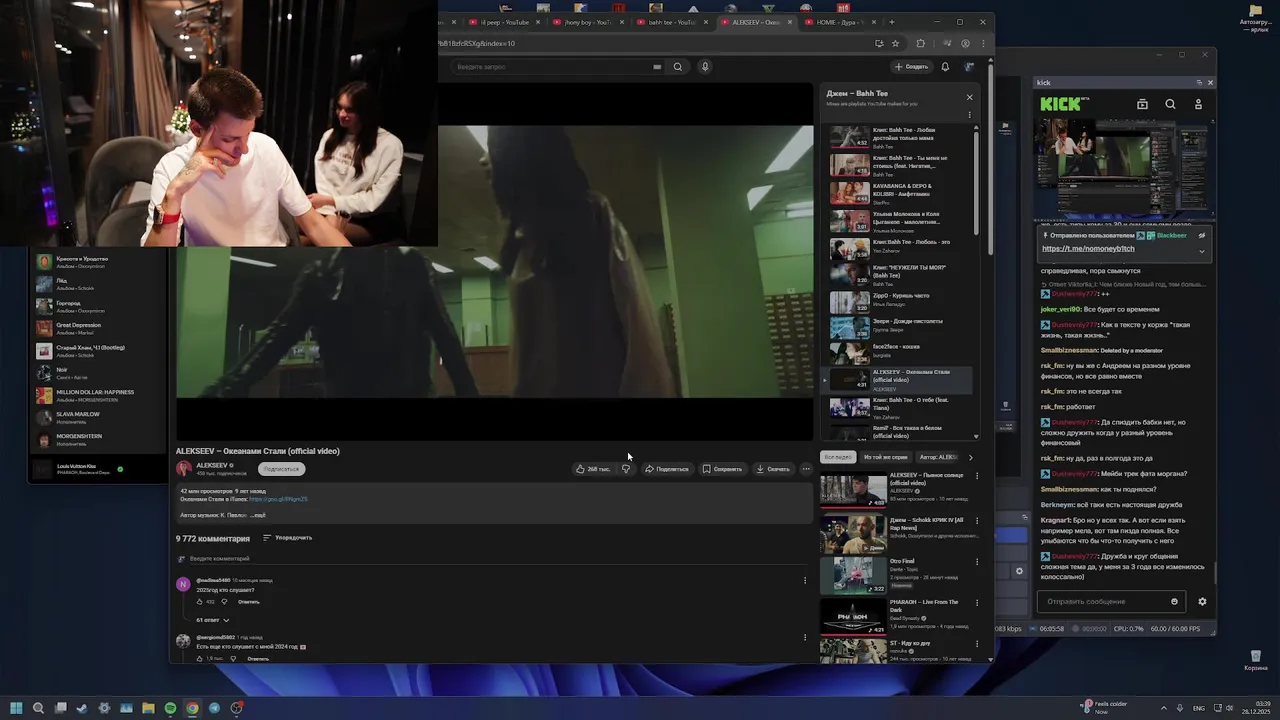This screenshot has width=1280, height=720.
Task: Open the comment sort dropdown 'Упорядочить'
Action: click(x=287, y=538)
